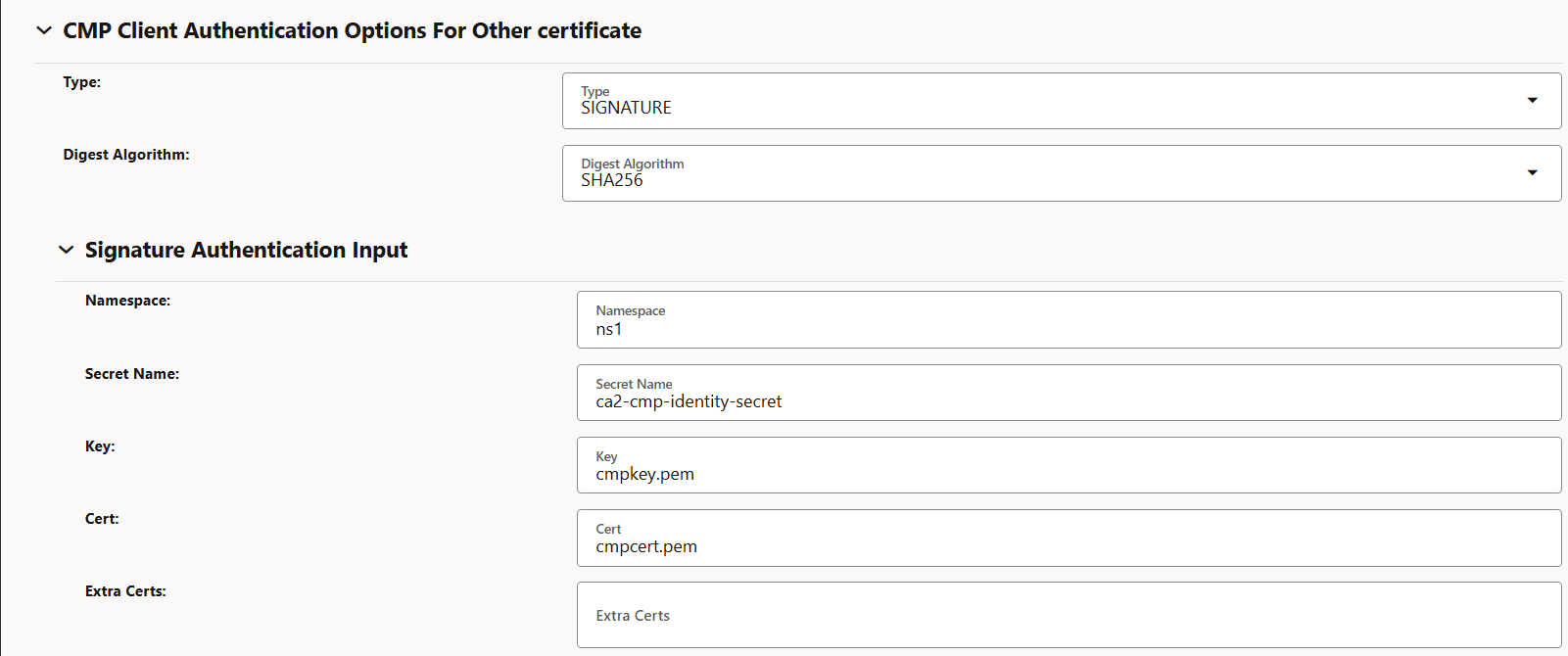The image size is (1568, 656).
Task: Click the empty Extra Certs input field
Action: (x=1068, y=615)
